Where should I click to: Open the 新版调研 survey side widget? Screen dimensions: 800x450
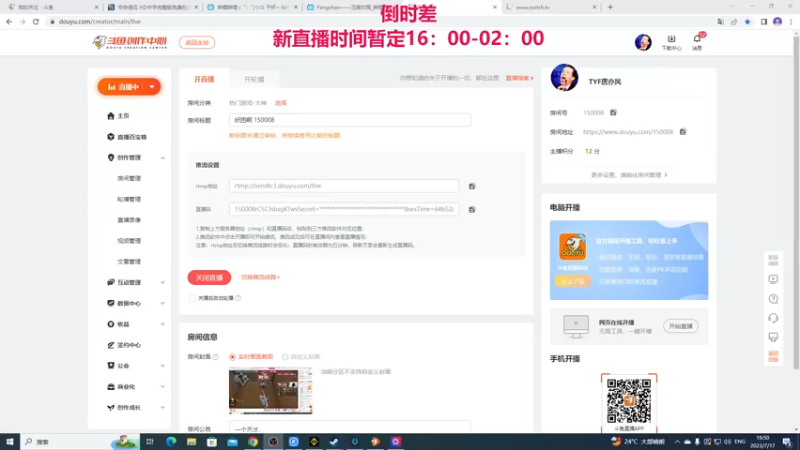773,260
